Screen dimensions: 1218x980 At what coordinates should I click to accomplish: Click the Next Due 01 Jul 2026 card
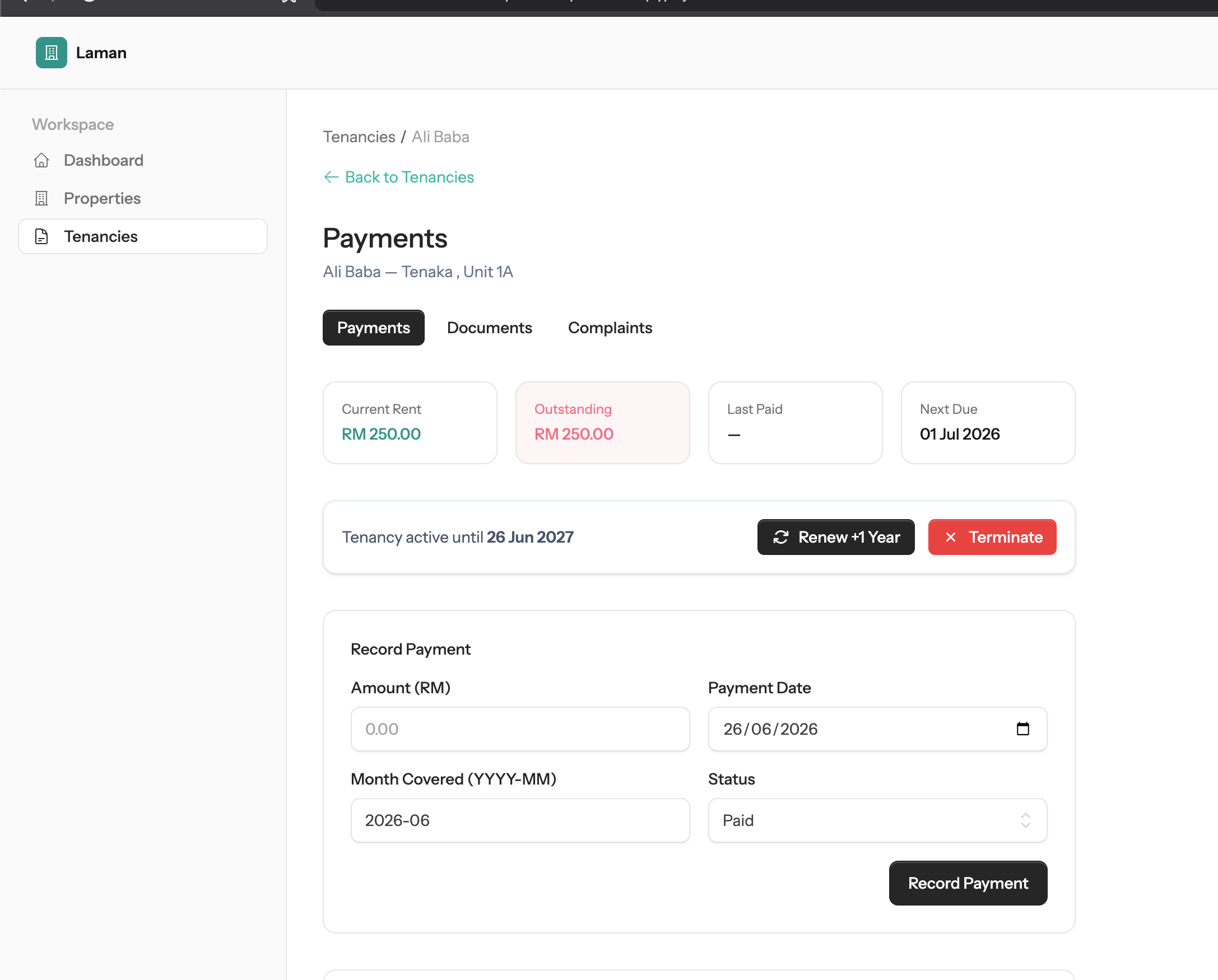[x=988, y=423]
